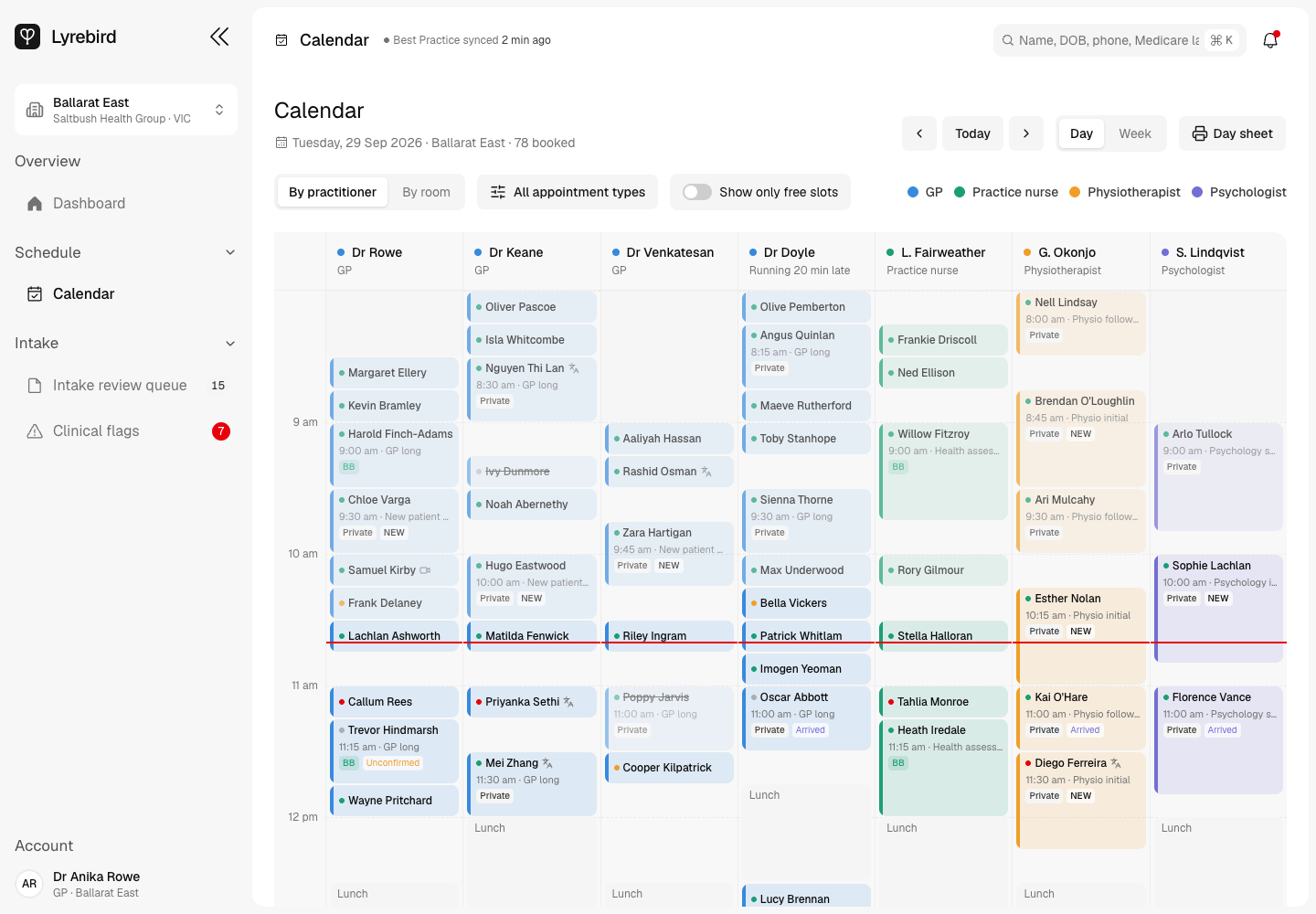1316x914 pixels.
Task: Go to the previous day arrow
Action: 919,133
